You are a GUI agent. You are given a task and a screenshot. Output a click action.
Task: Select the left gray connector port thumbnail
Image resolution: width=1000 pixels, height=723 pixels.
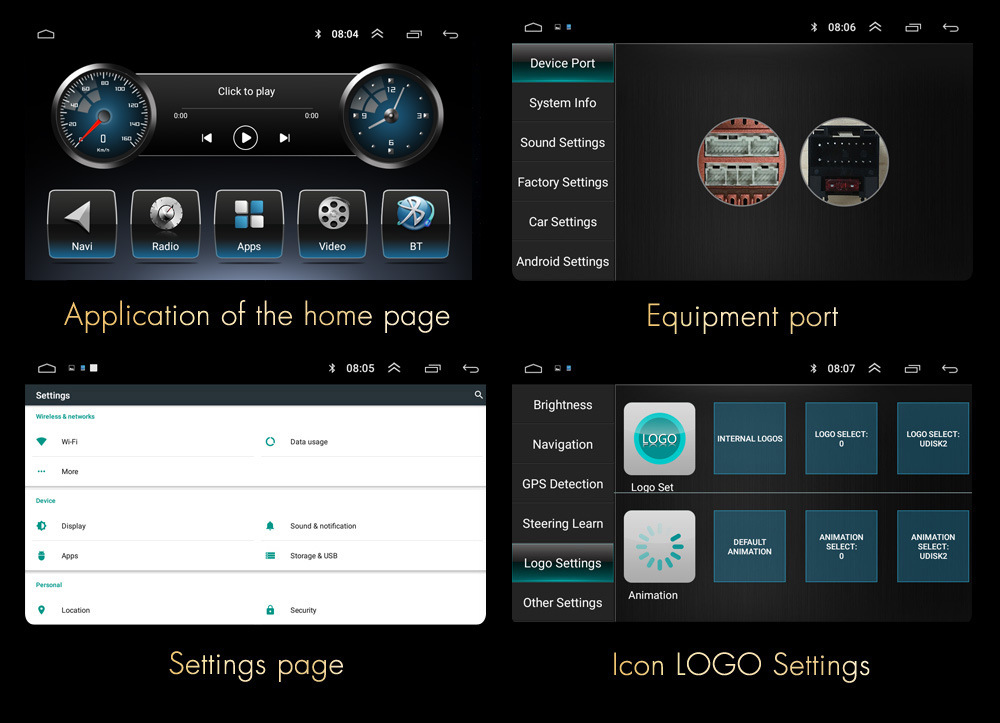[741, 161]
